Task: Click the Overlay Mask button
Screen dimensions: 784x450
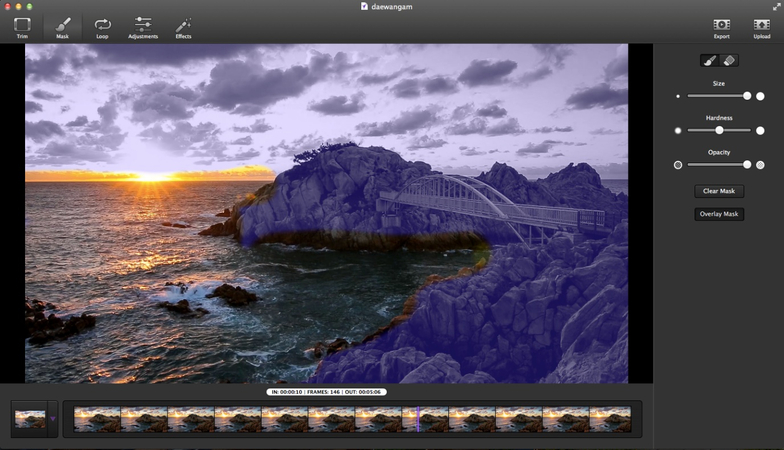Action: point(719,214)
